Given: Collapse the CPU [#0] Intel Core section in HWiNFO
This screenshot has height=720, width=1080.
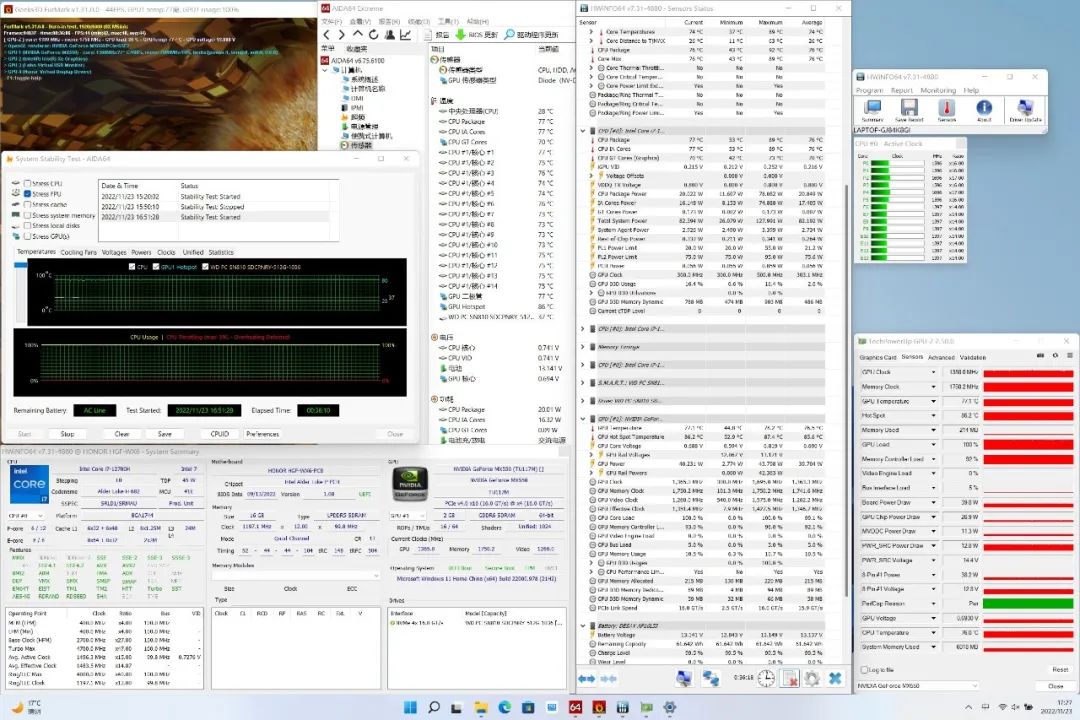Looking at the screenshot, I should click(x=584, y=130).
